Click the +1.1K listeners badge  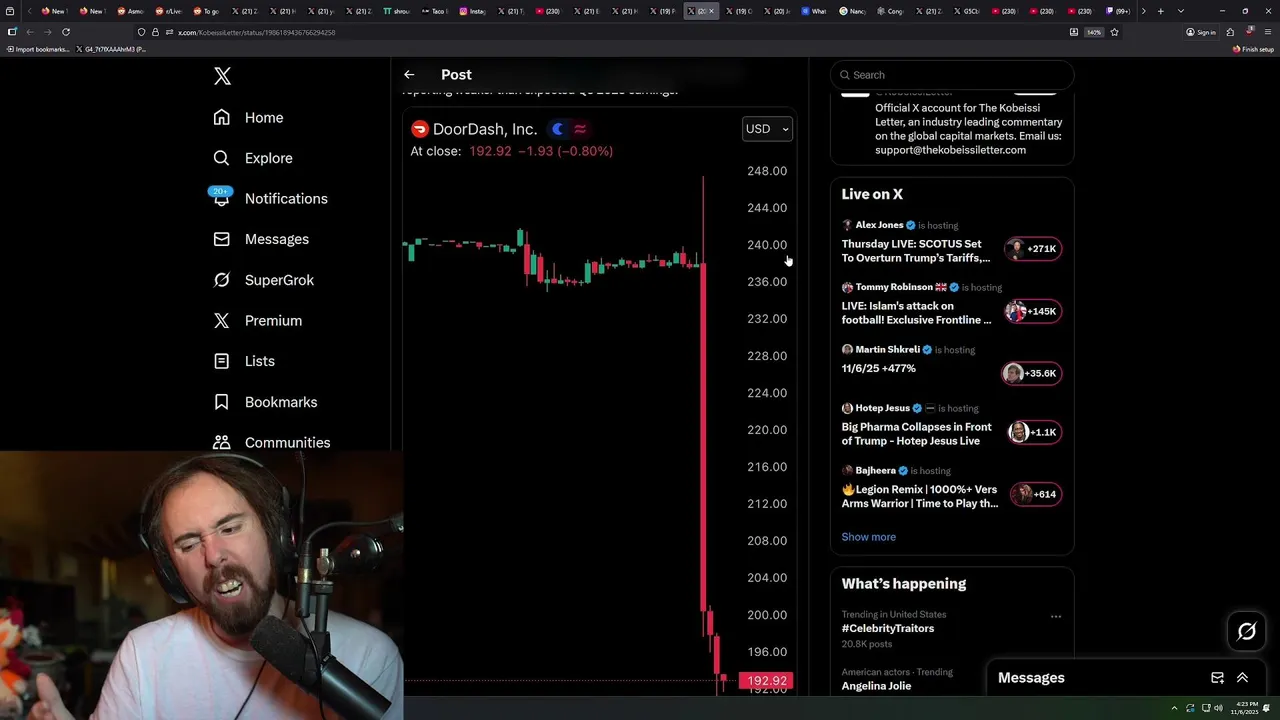1034,432
